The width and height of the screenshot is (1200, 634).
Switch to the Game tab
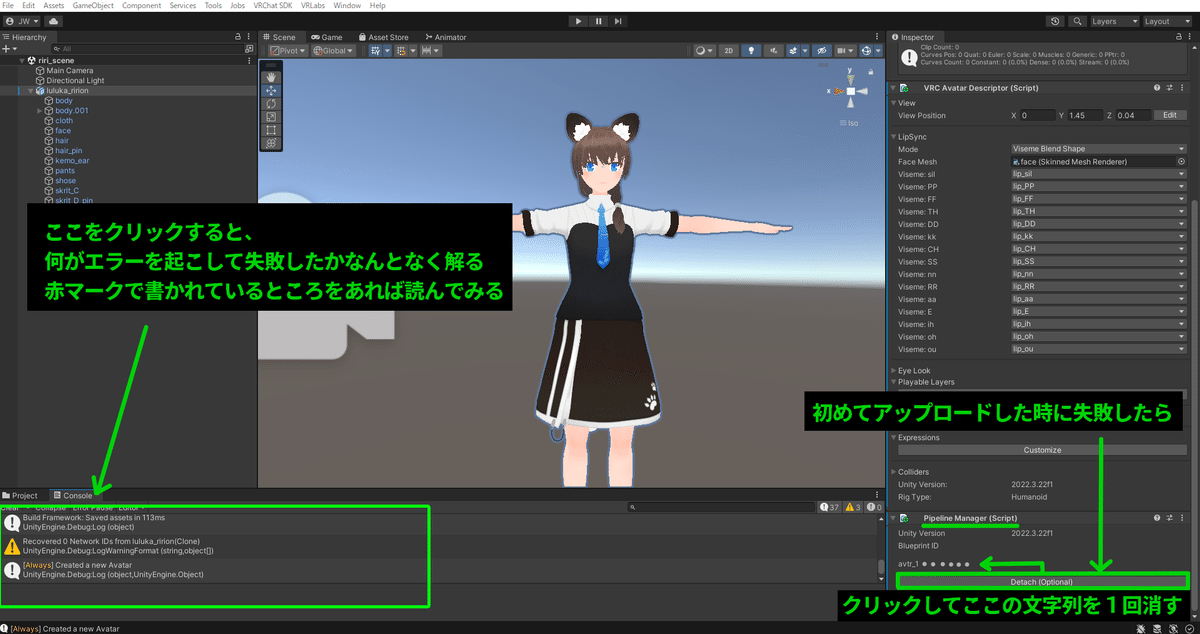(325, 37)
